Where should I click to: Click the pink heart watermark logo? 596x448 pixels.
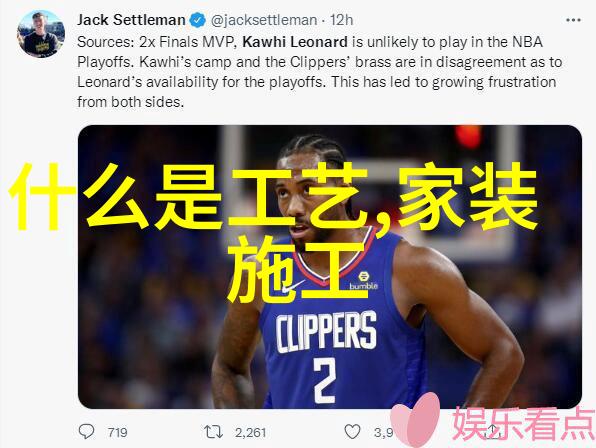[x=416, y=418]
